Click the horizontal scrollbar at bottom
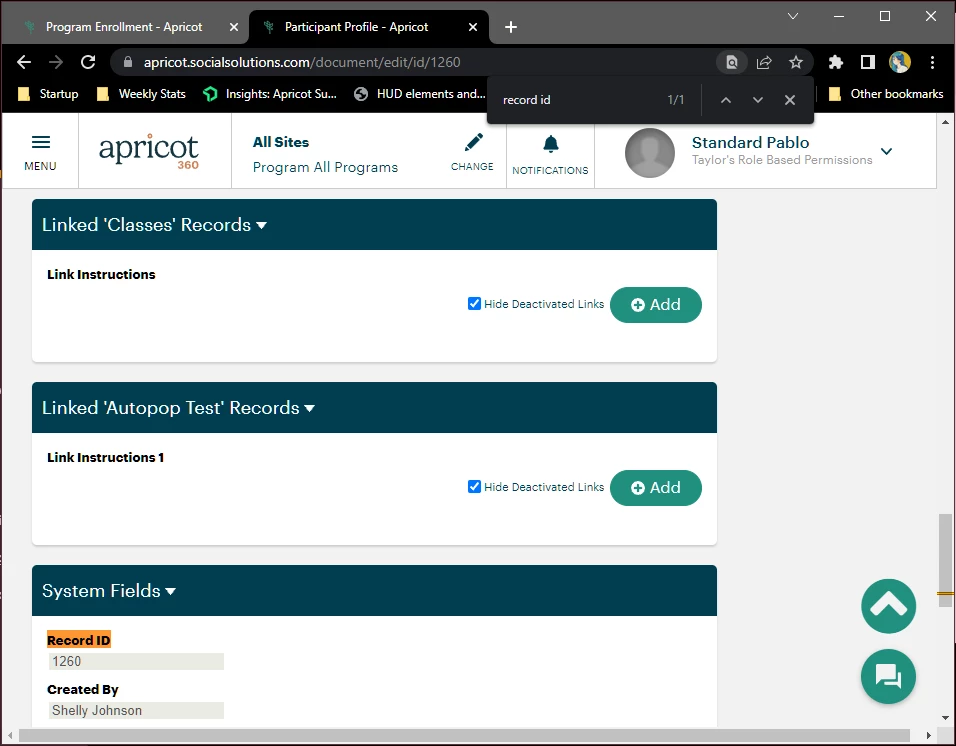Screen dimensions: 956x746 click(x=464, y=735)
